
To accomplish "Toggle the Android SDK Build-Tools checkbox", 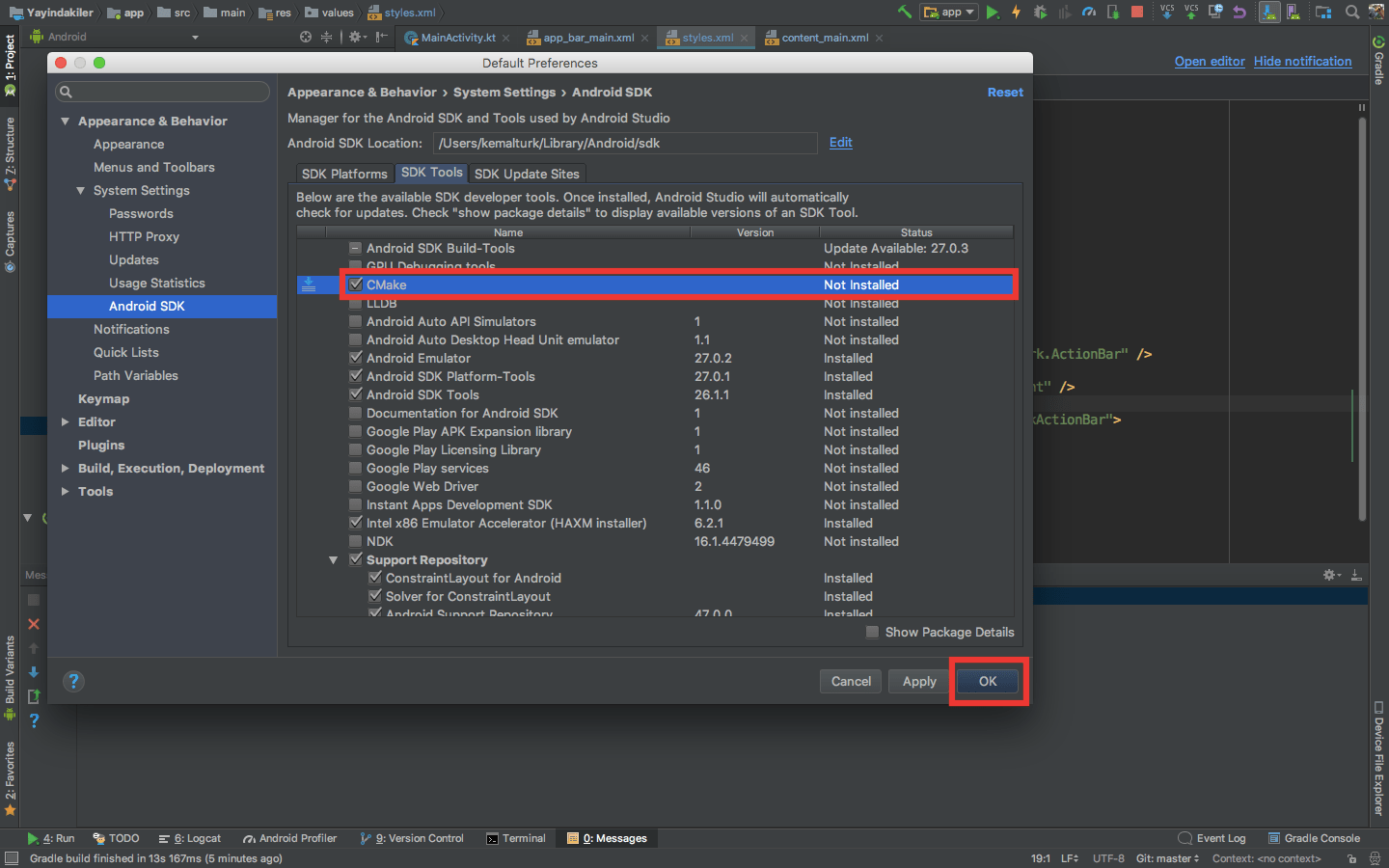I will pos(356,248).
